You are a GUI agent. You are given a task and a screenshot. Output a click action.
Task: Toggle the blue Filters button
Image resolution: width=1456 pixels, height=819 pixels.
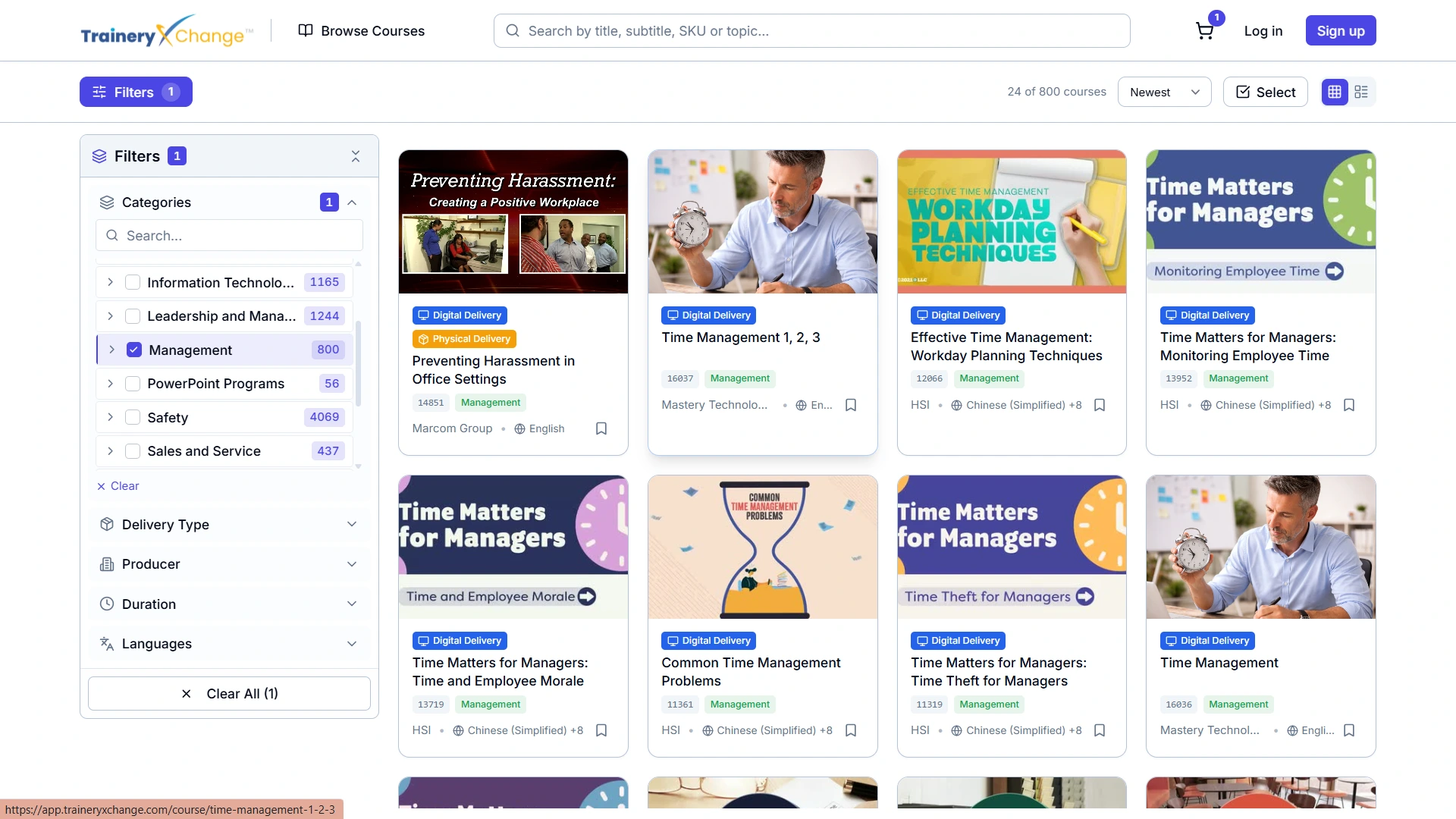(136, 92)
